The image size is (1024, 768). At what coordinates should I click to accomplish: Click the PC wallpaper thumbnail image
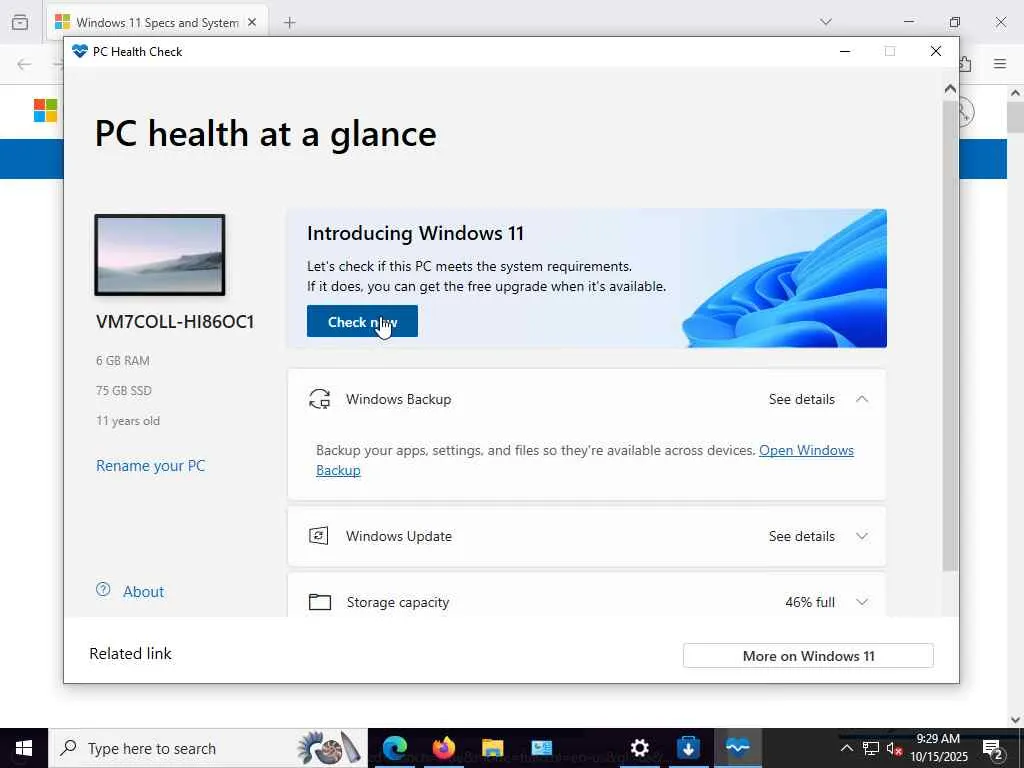pyautogui.click(x=160, y=255)
